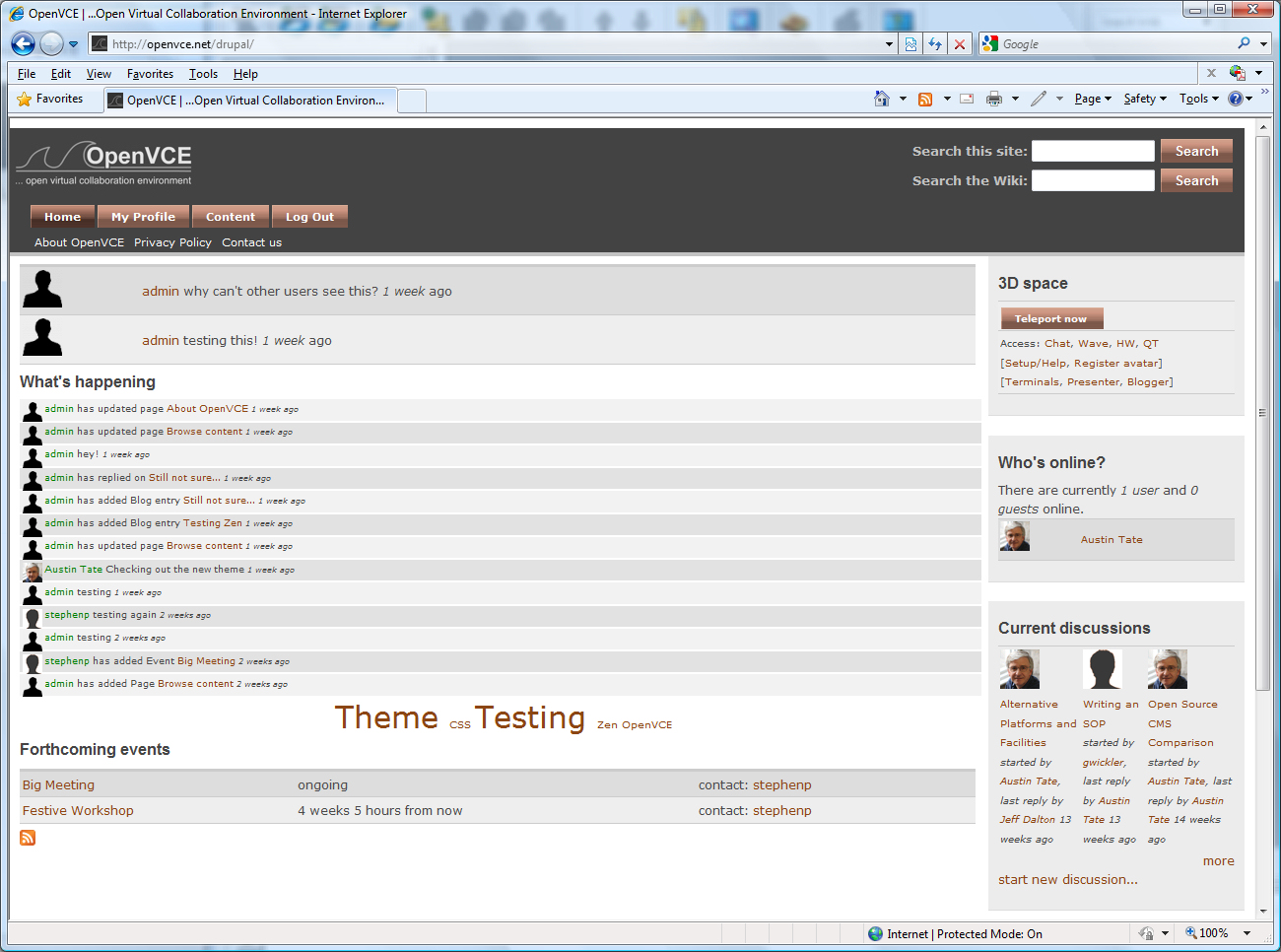Toggle Compatibility View broken-page icon
This screenshot has height=952, width=1281.
[x=910, y=44]
